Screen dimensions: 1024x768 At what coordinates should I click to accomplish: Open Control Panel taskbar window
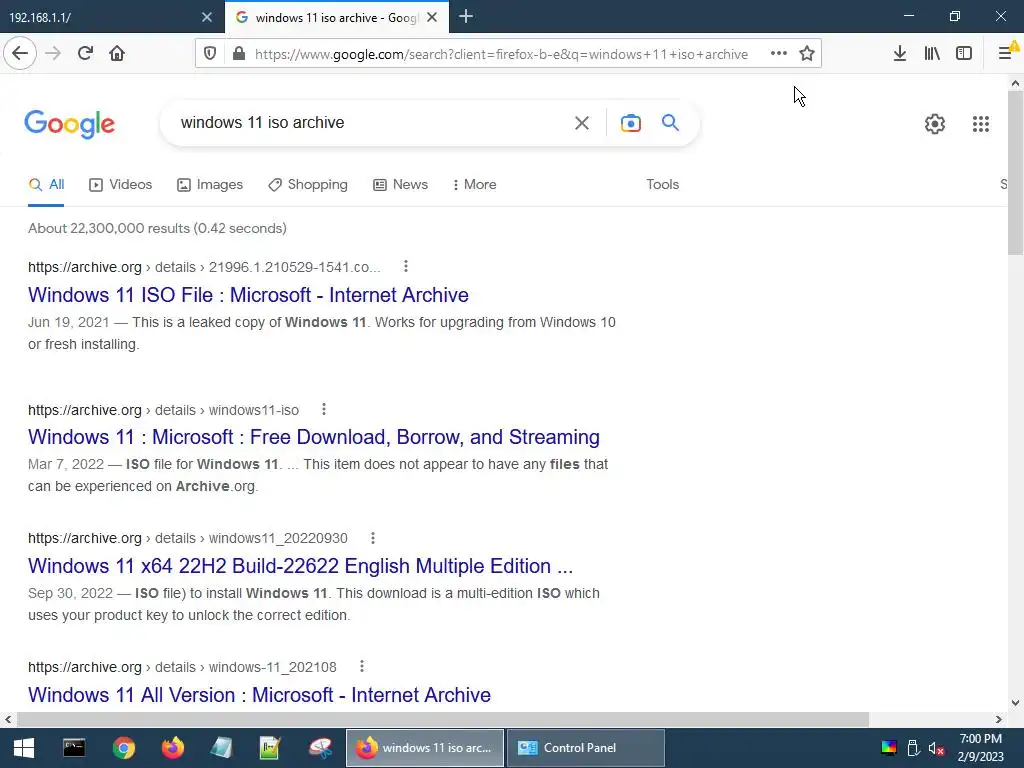tap(586, 748)
